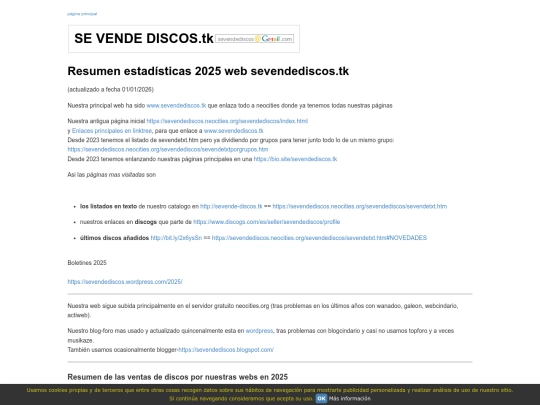
Task: Click www.sevendediscos.tk link after linktree text
Action: click(x=233, y=131)
